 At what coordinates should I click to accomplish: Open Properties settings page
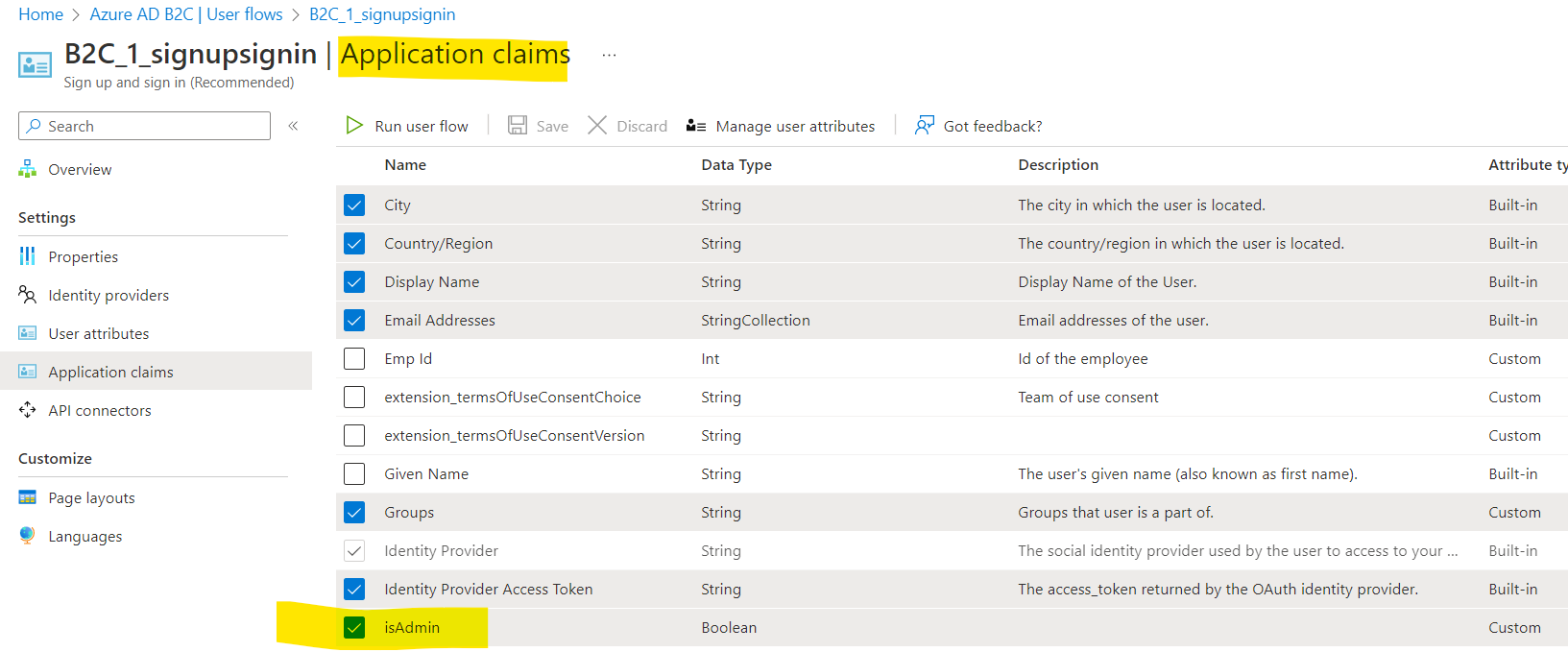(84, 256)
